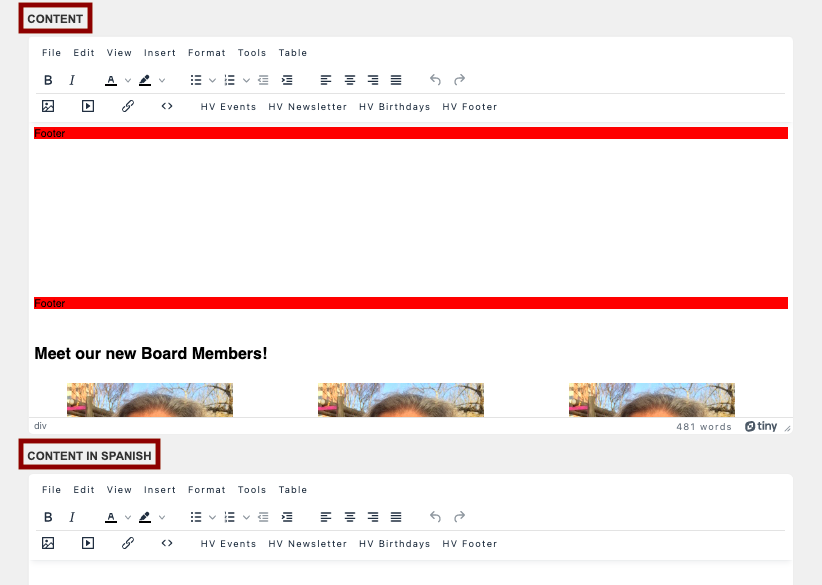Open source code view in Content editor
The image size is (822, 585).
pyautogui.click(x=167, y=106)
